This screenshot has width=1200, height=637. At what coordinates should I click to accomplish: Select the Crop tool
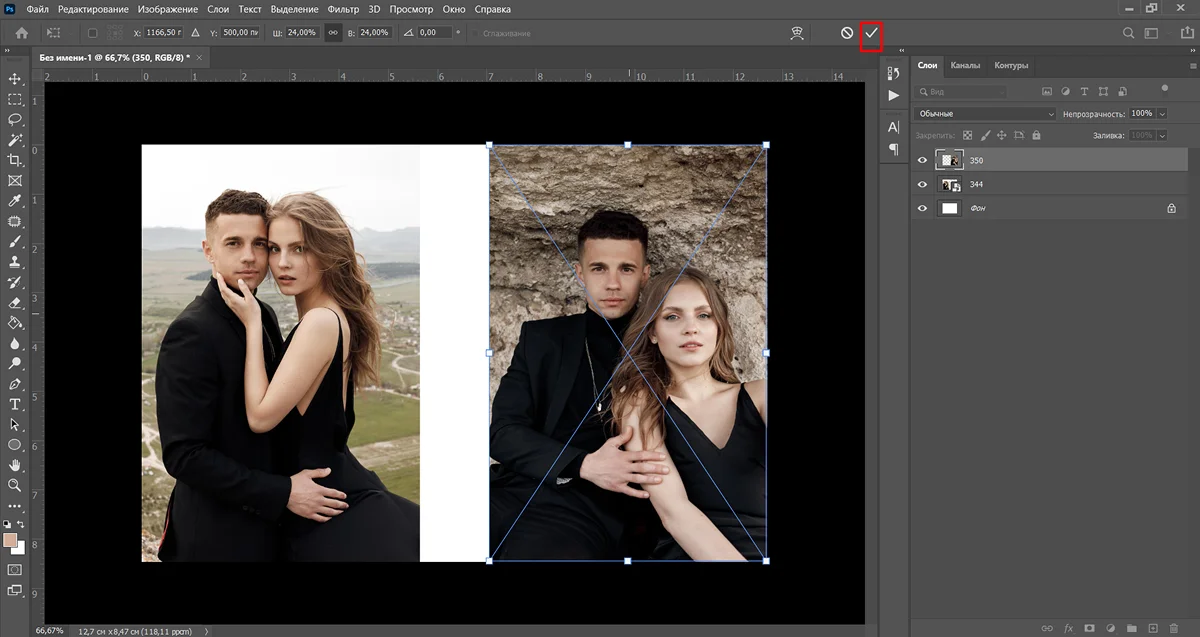pyautogui.click(x=15, y=160)
